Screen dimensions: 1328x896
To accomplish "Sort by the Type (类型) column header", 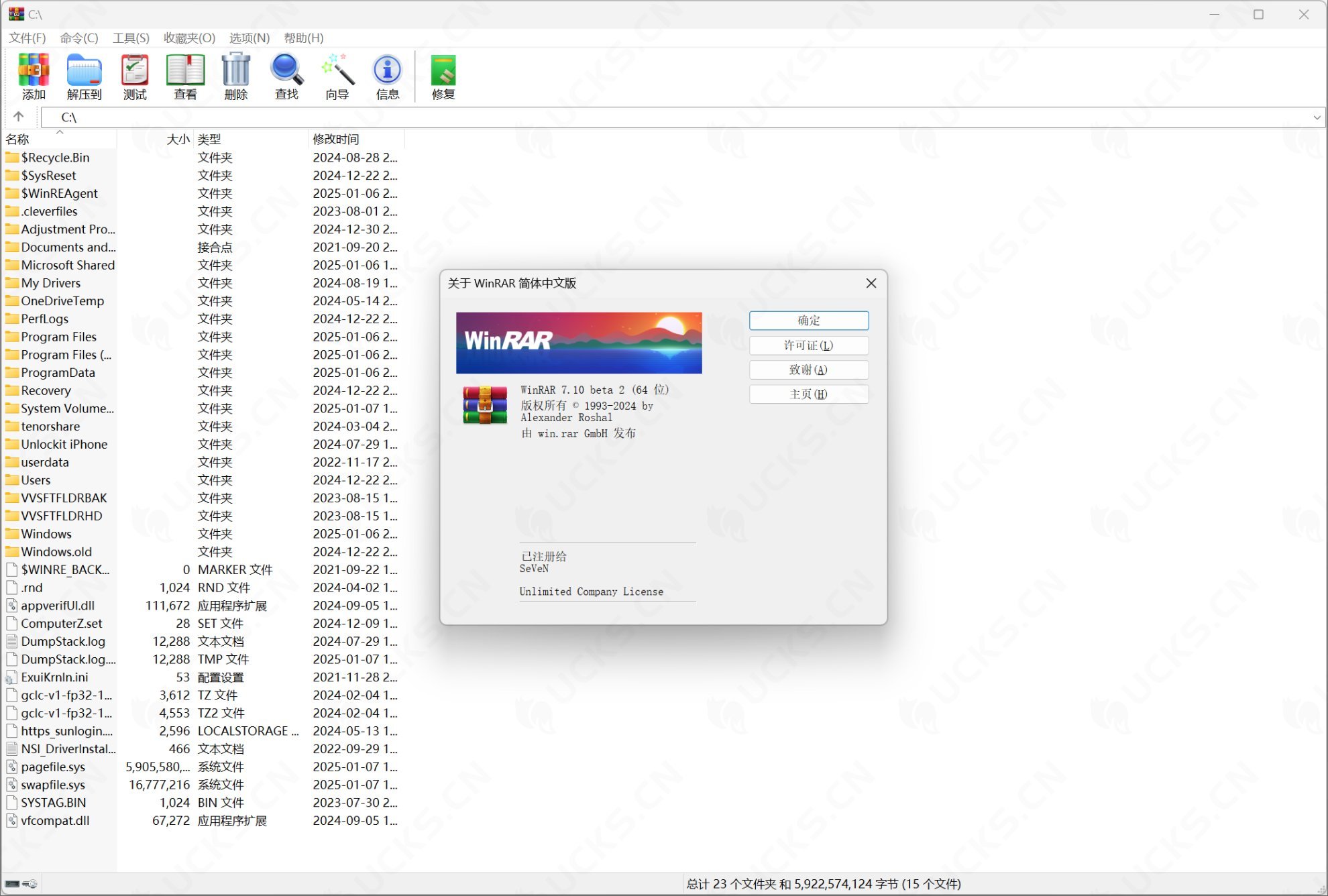I will 251,139.
